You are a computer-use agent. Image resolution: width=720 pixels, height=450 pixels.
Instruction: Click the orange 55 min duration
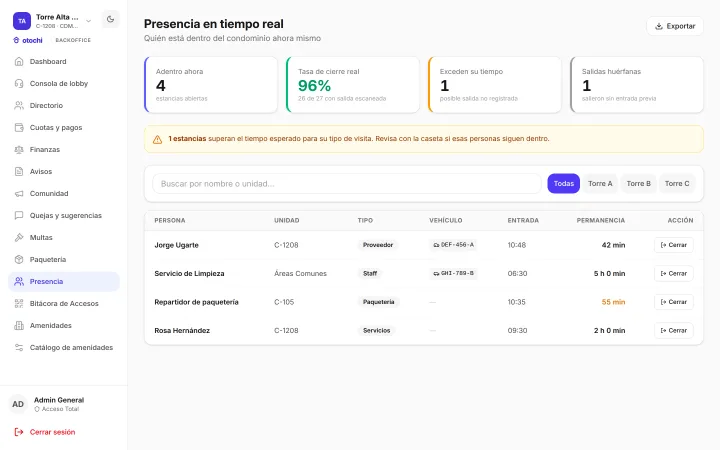click(x=613, y=302)
